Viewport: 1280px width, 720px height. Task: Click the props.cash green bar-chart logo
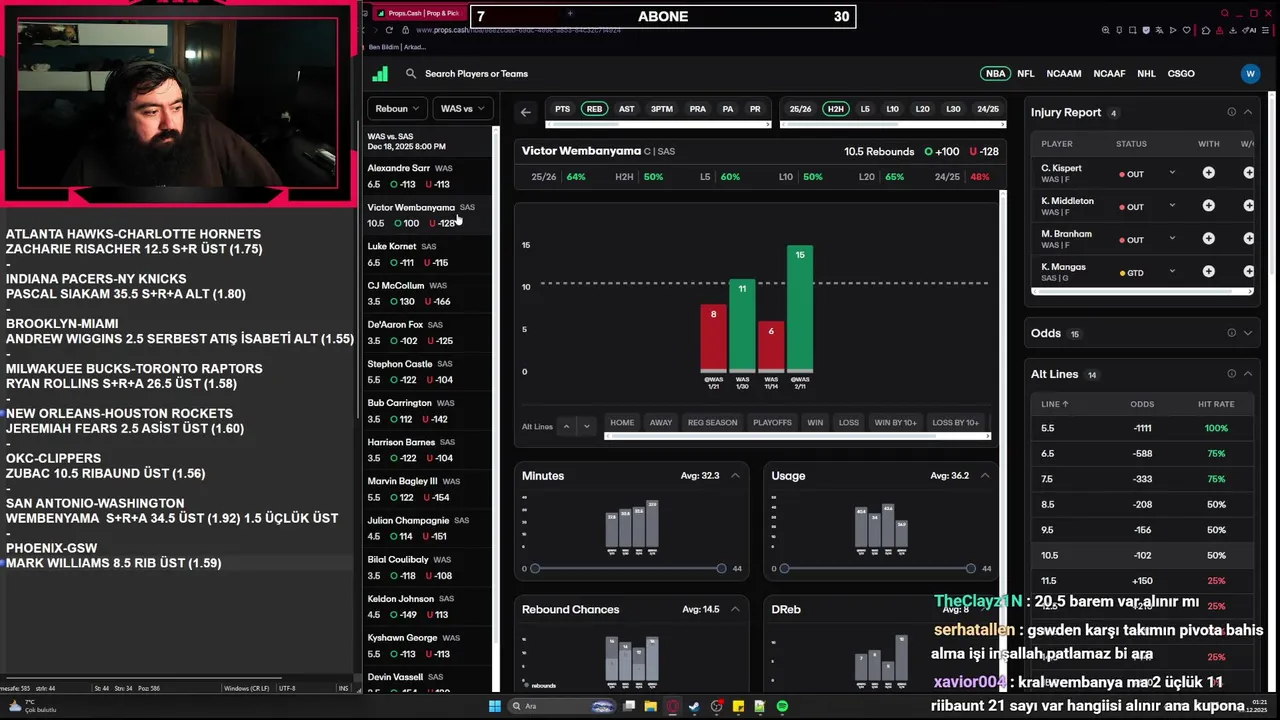(x=380, y=73)
